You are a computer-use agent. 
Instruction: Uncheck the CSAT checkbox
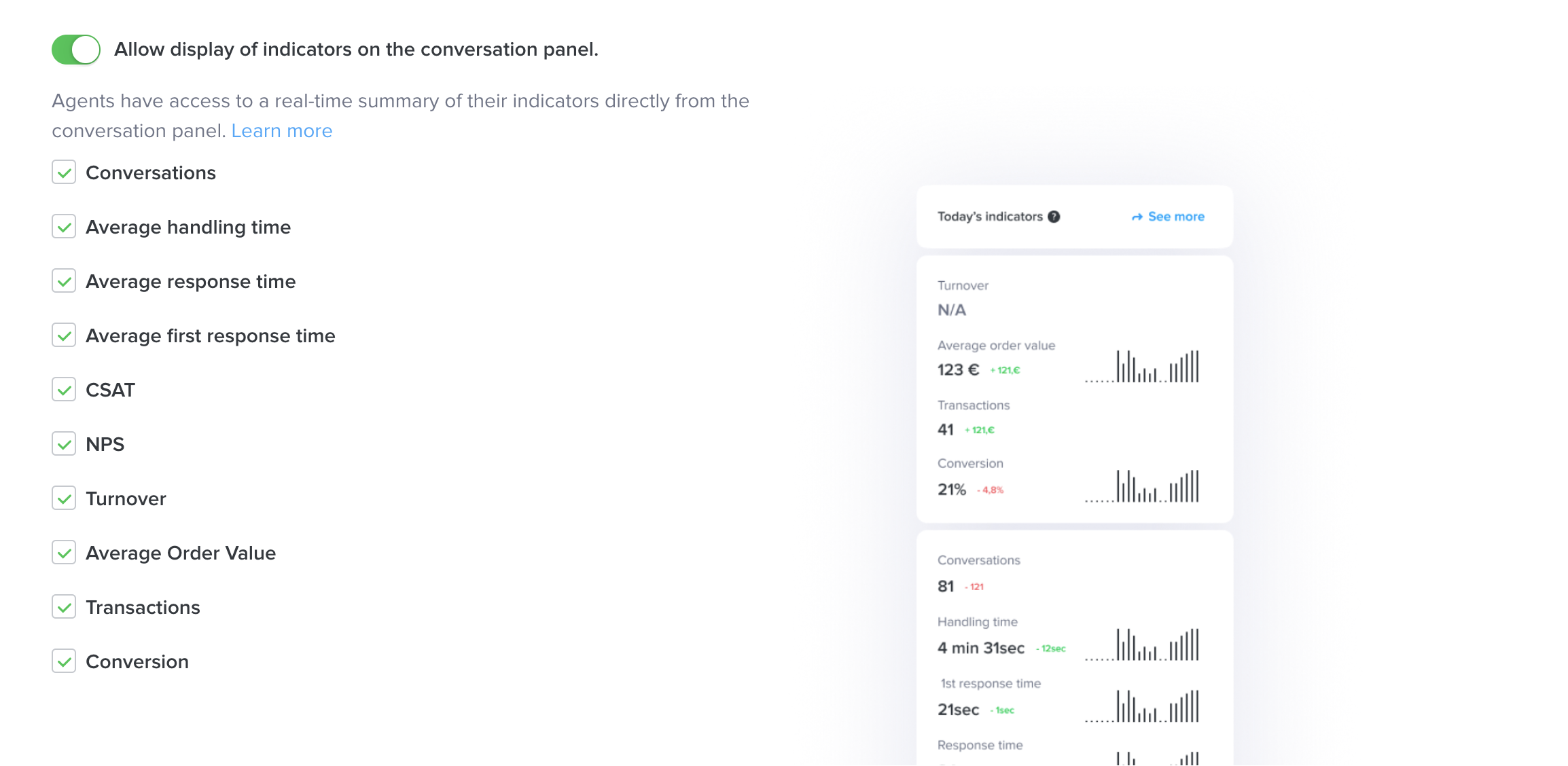64,390
